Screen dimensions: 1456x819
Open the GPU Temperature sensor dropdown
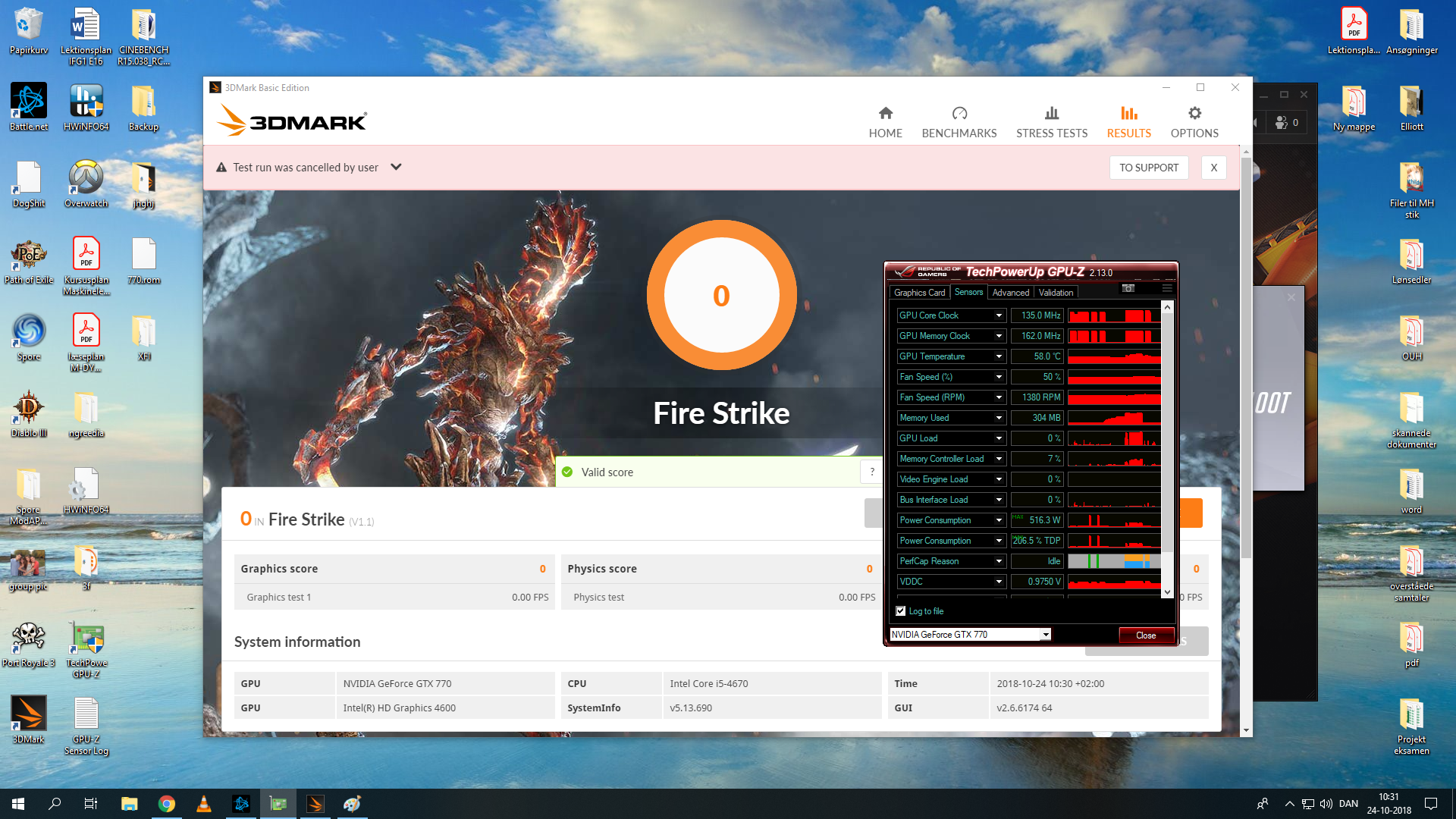coord(999,356)
